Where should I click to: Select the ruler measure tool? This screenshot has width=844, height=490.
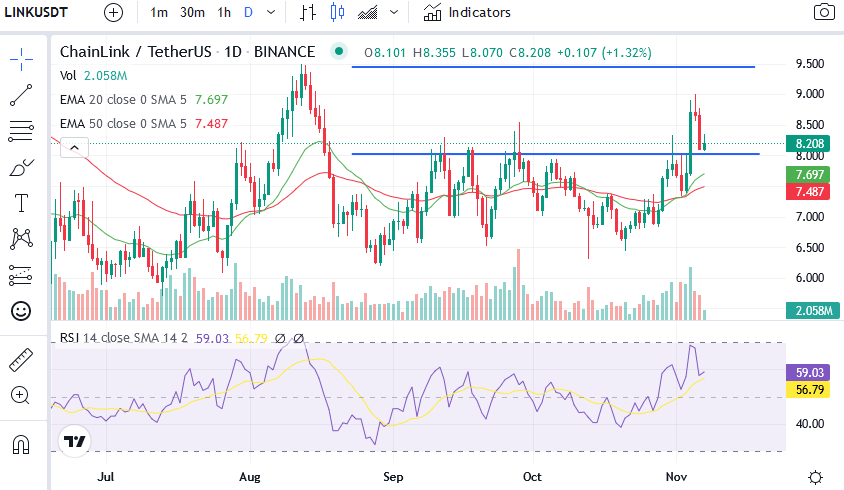point(22,360)
